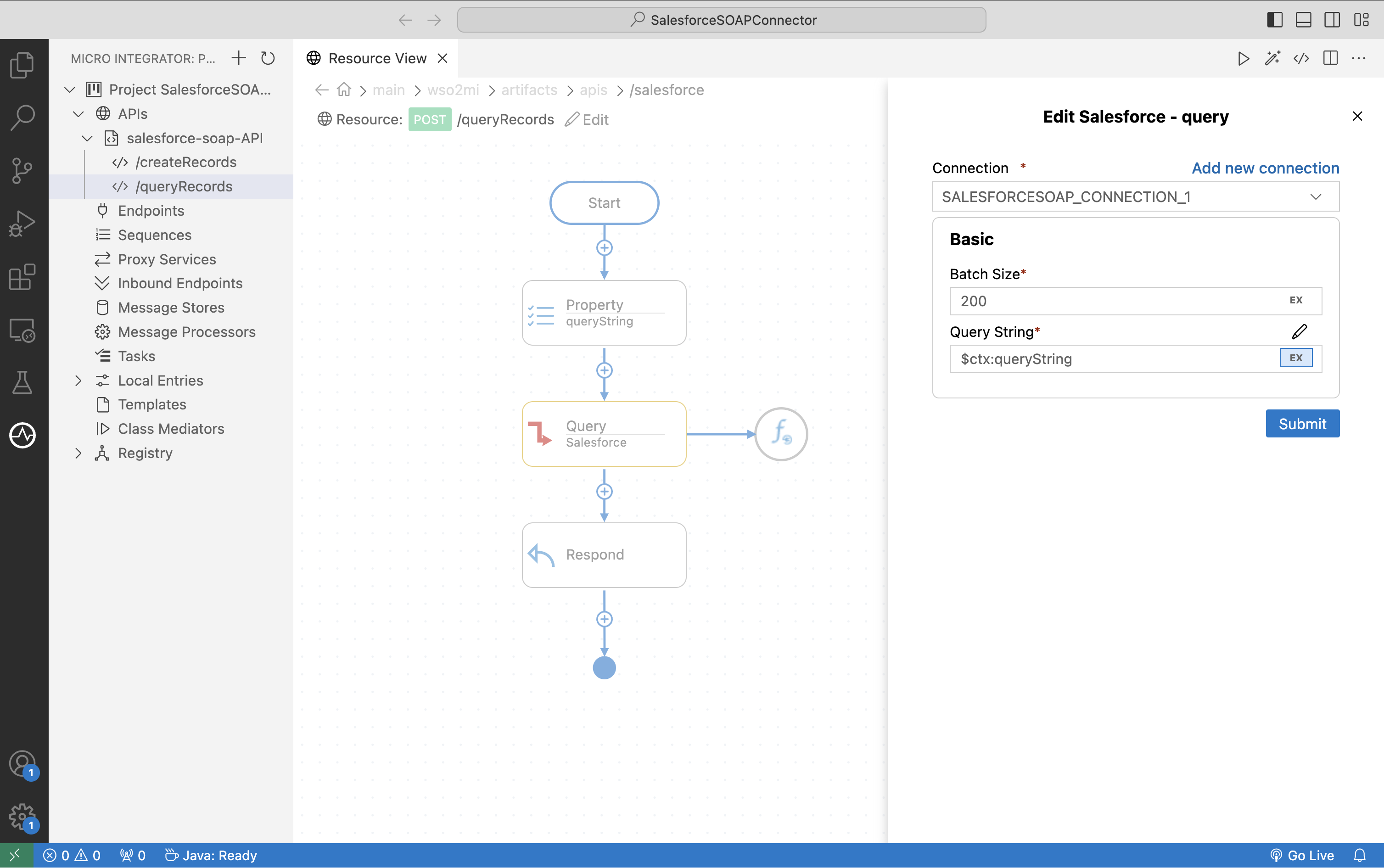Viewport: 1384px width, 868px height.
Task: Expand the Registry node
Action: click(x=78, y=453)
